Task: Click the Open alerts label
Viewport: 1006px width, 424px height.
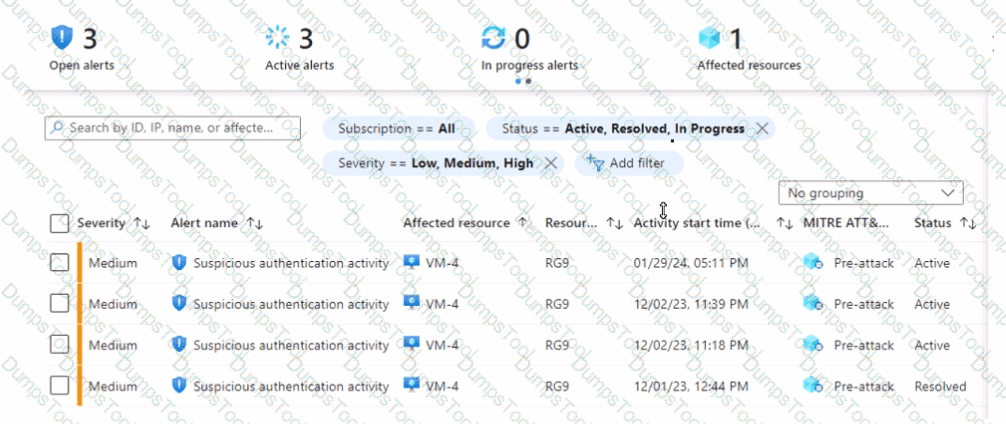Action: pyautogui.click(x=81, y=65)
